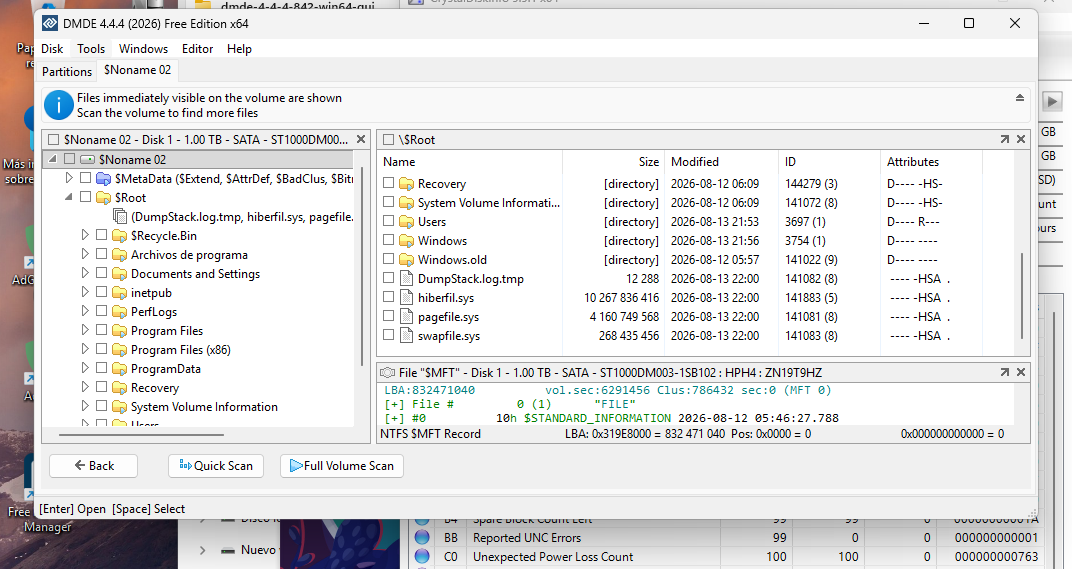Expand the [+] File # record line
This screenshot has width=1072, height=569.
(x=394, y=404)
